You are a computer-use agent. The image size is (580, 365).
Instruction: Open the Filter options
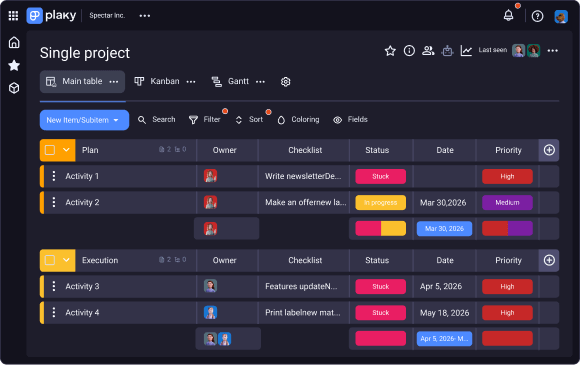(x=205, y=119)
